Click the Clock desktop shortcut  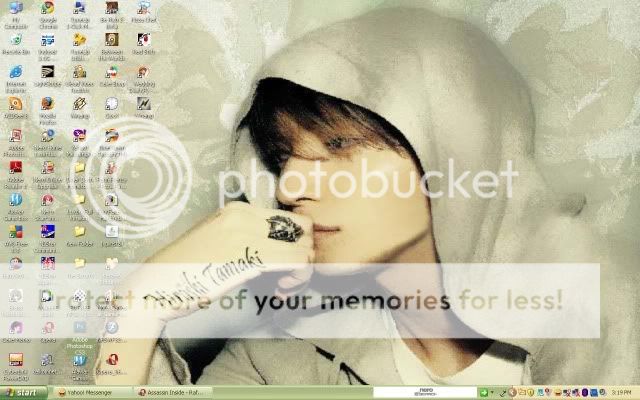112,103
